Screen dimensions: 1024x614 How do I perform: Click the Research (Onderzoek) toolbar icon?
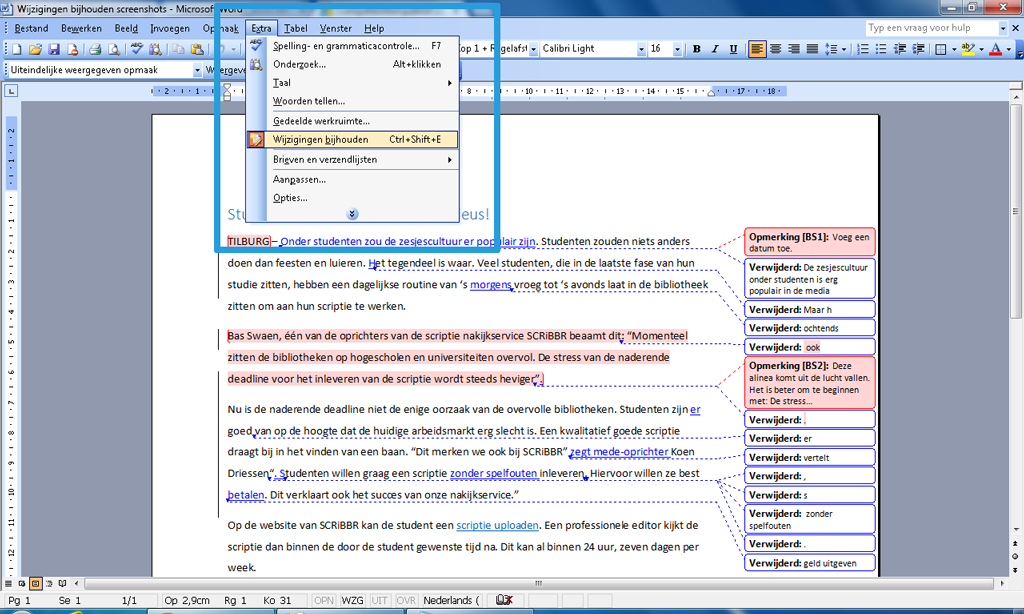[155, 49]
